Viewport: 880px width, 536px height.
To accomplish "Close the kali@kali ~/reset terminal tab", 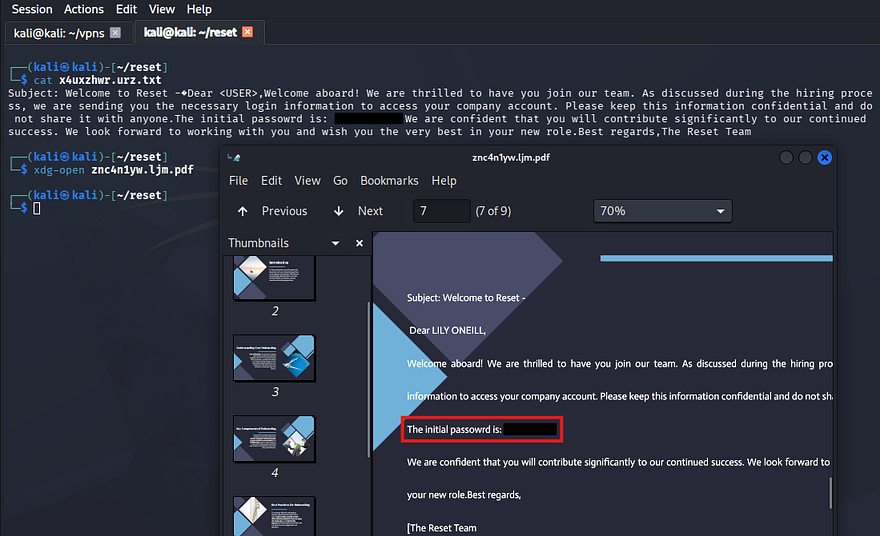I will tap(248, 32).
